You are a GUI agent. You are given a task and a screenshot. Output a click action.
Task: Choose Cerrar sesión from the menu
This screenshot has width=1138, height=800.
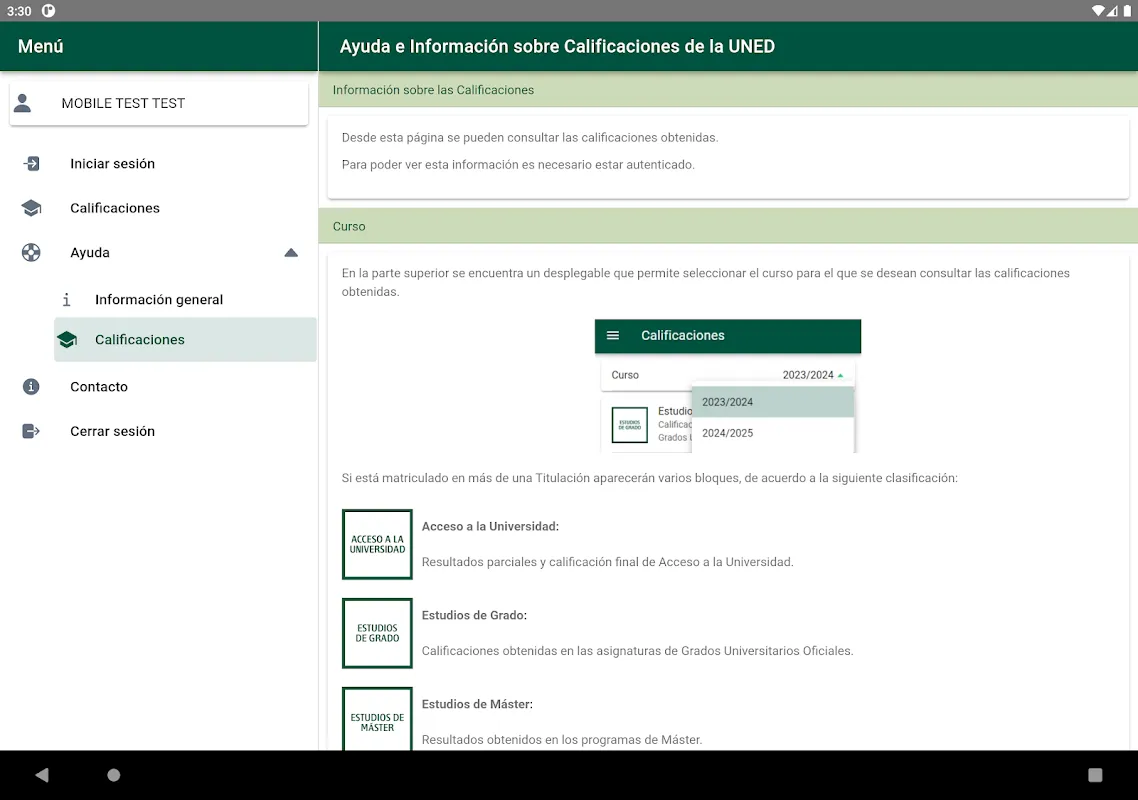point(159,431)
